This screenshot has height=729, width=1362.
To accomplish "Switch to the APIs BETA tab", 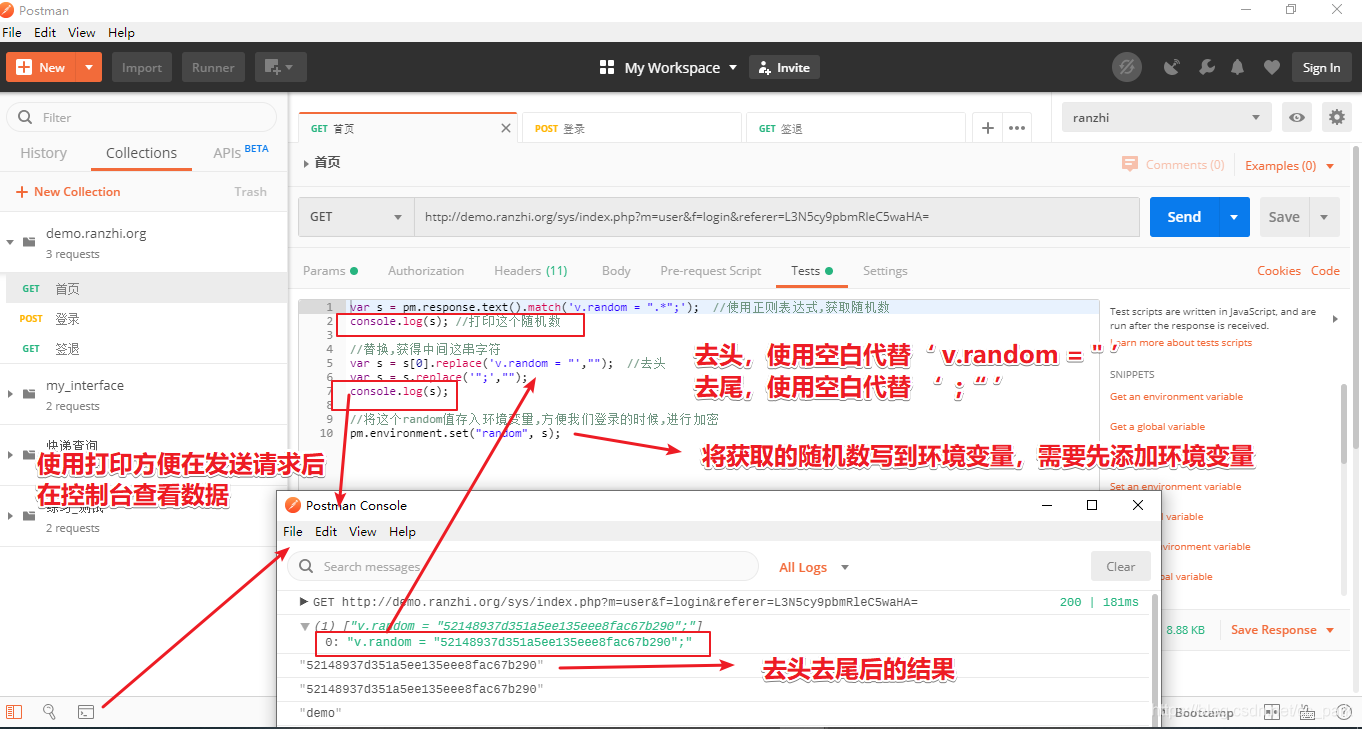I will coord(241,152).
